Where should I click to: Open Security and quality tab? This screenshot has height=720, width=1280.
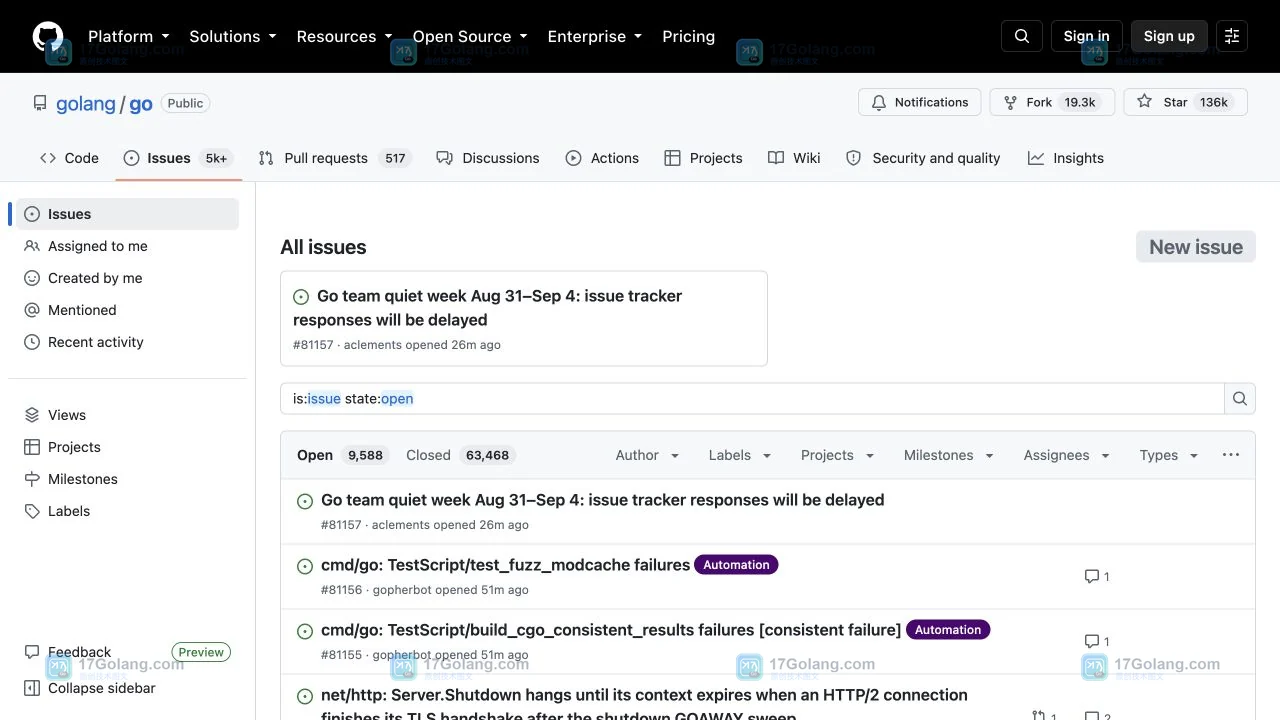pyautogui.click(x=923, y=158)
